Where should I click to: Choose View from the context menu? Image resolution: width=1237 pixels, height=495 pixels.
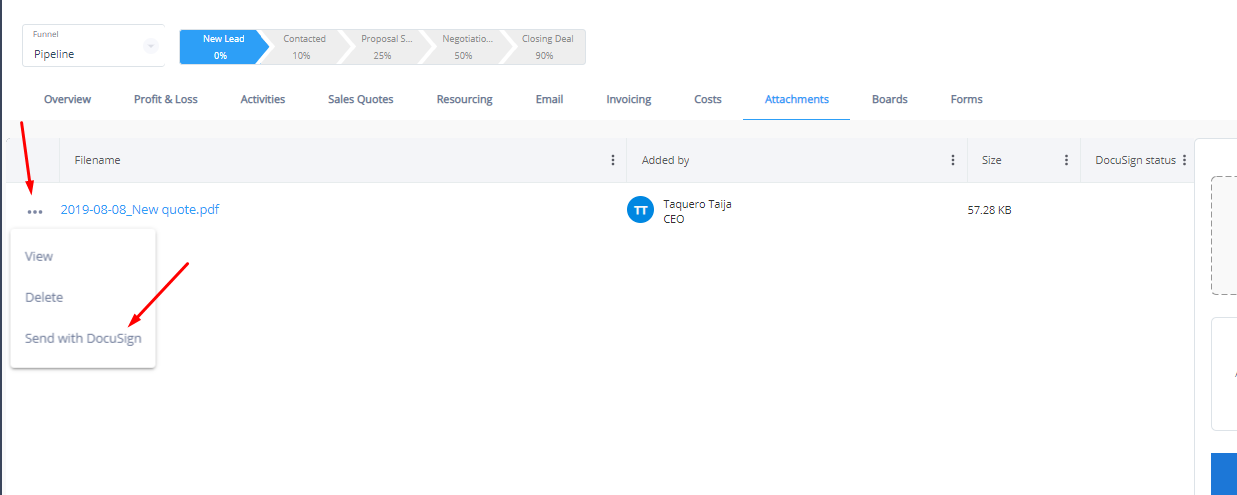pyautogui.click(x=39, y=257)
